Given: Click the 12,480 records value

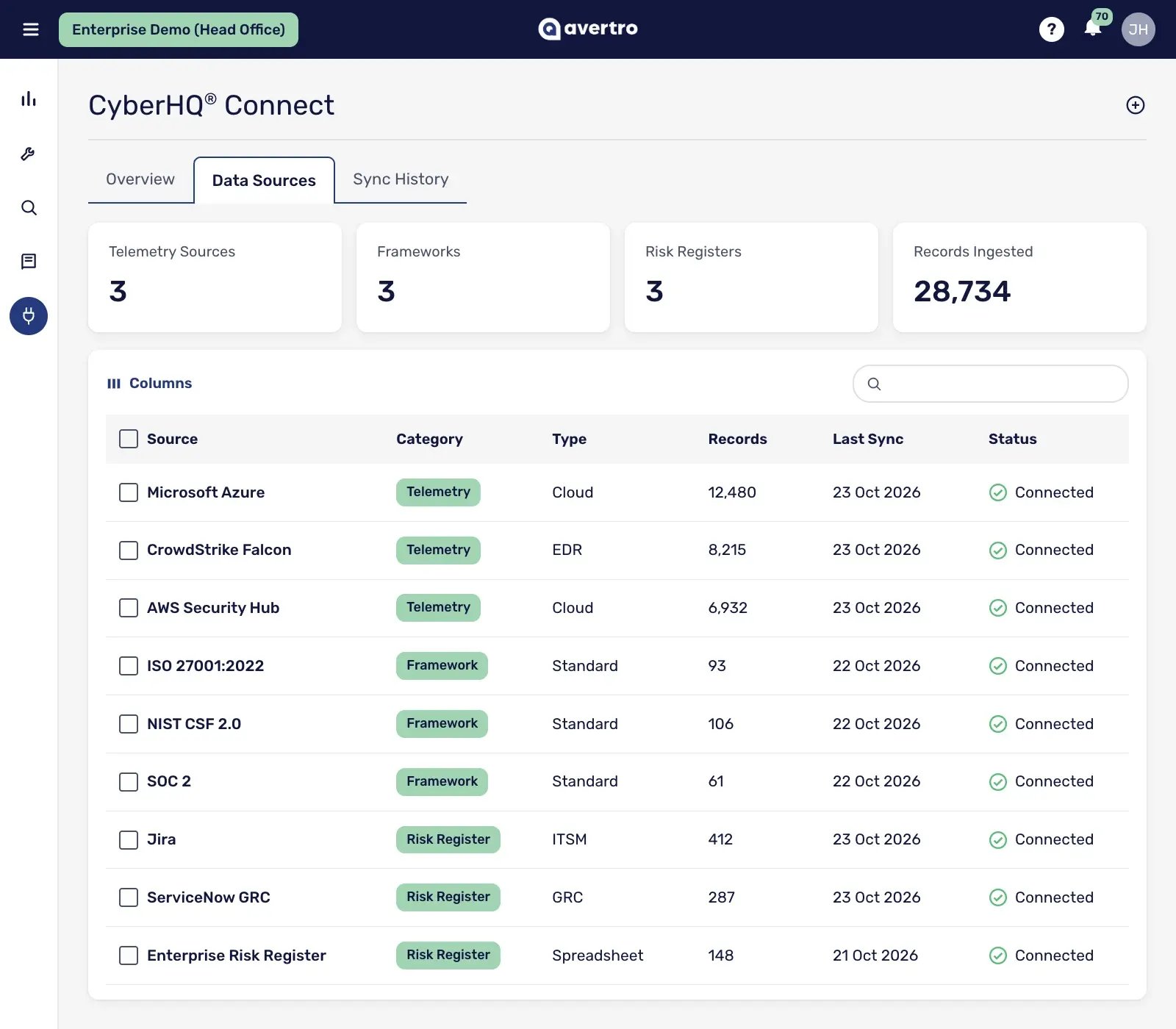Looking at the screenshot, I should (x=732, y=492).
